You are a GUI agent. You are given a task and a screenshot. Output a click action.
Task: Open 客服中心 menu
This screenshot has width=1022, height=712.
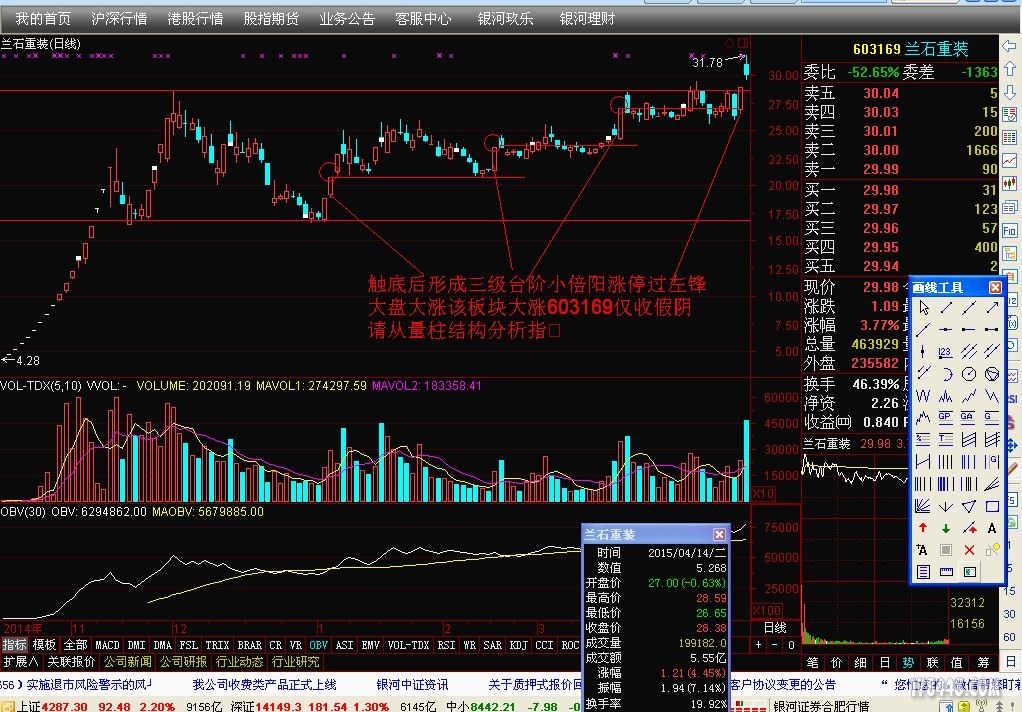click(423, 19)
